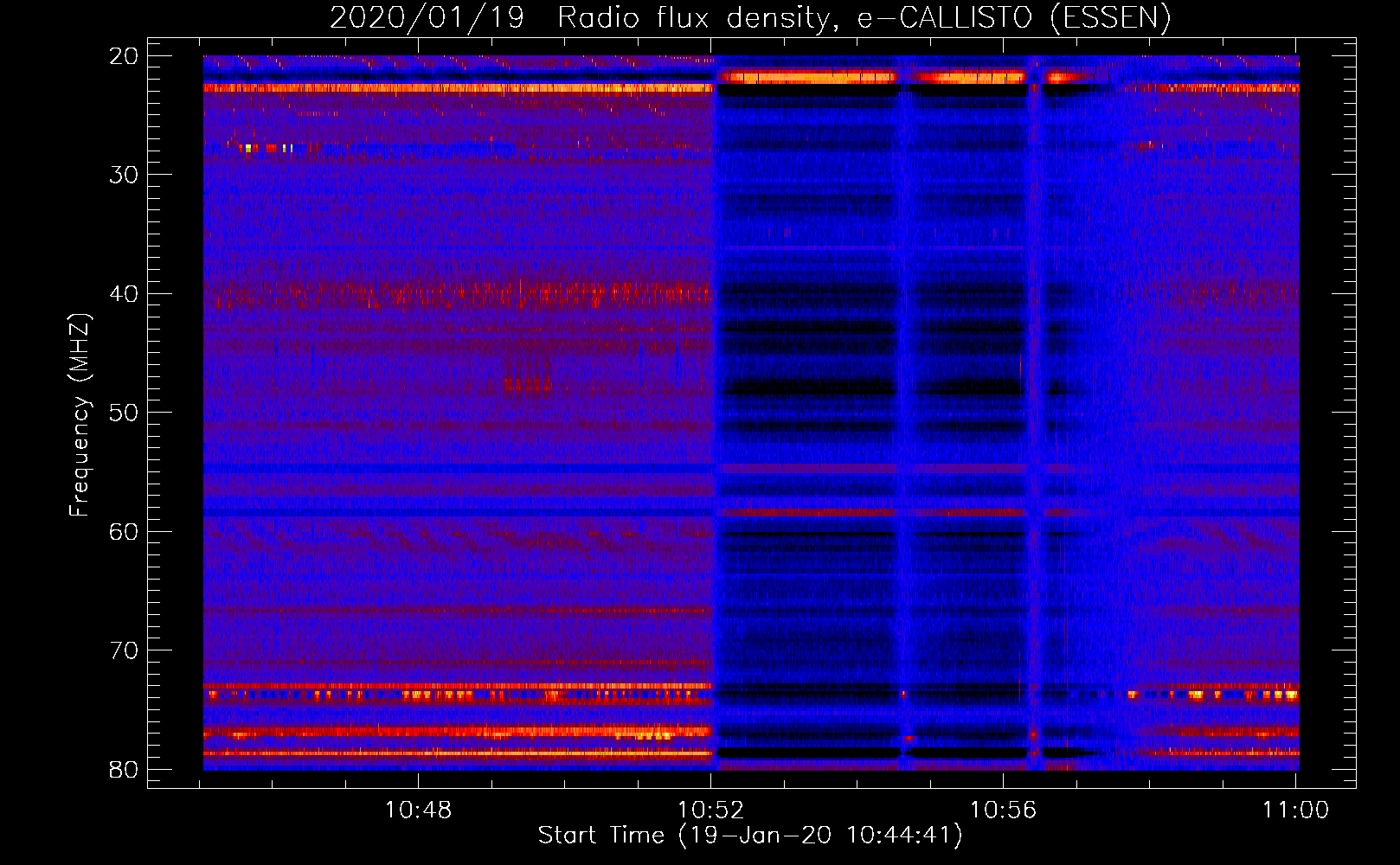This screenshot has height=865, width=1400.
Task: Click the '10:48' time tick label
Action: [418, 811]
